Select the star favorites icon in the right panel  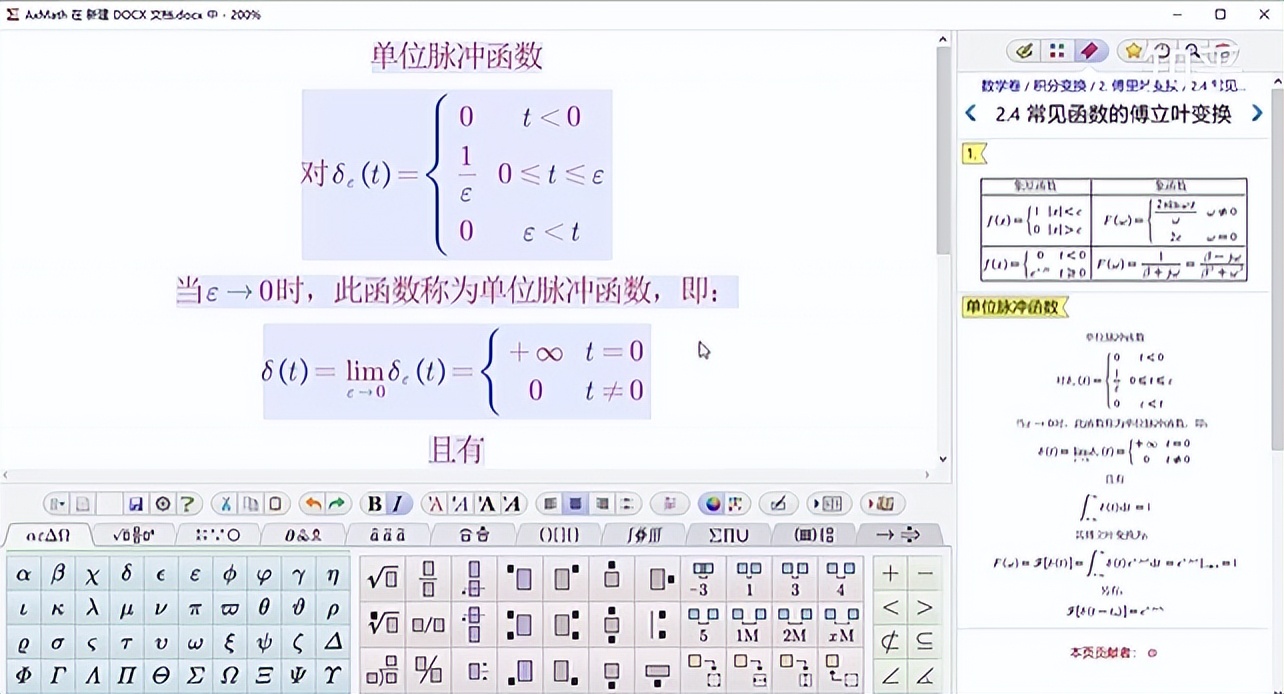(x=1131, y=50)
